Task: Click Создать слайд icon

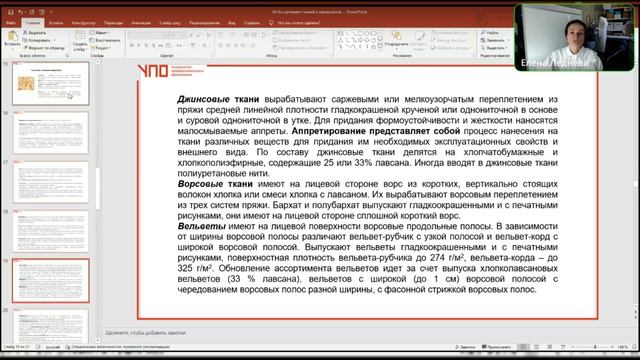Action: point(80,36)
